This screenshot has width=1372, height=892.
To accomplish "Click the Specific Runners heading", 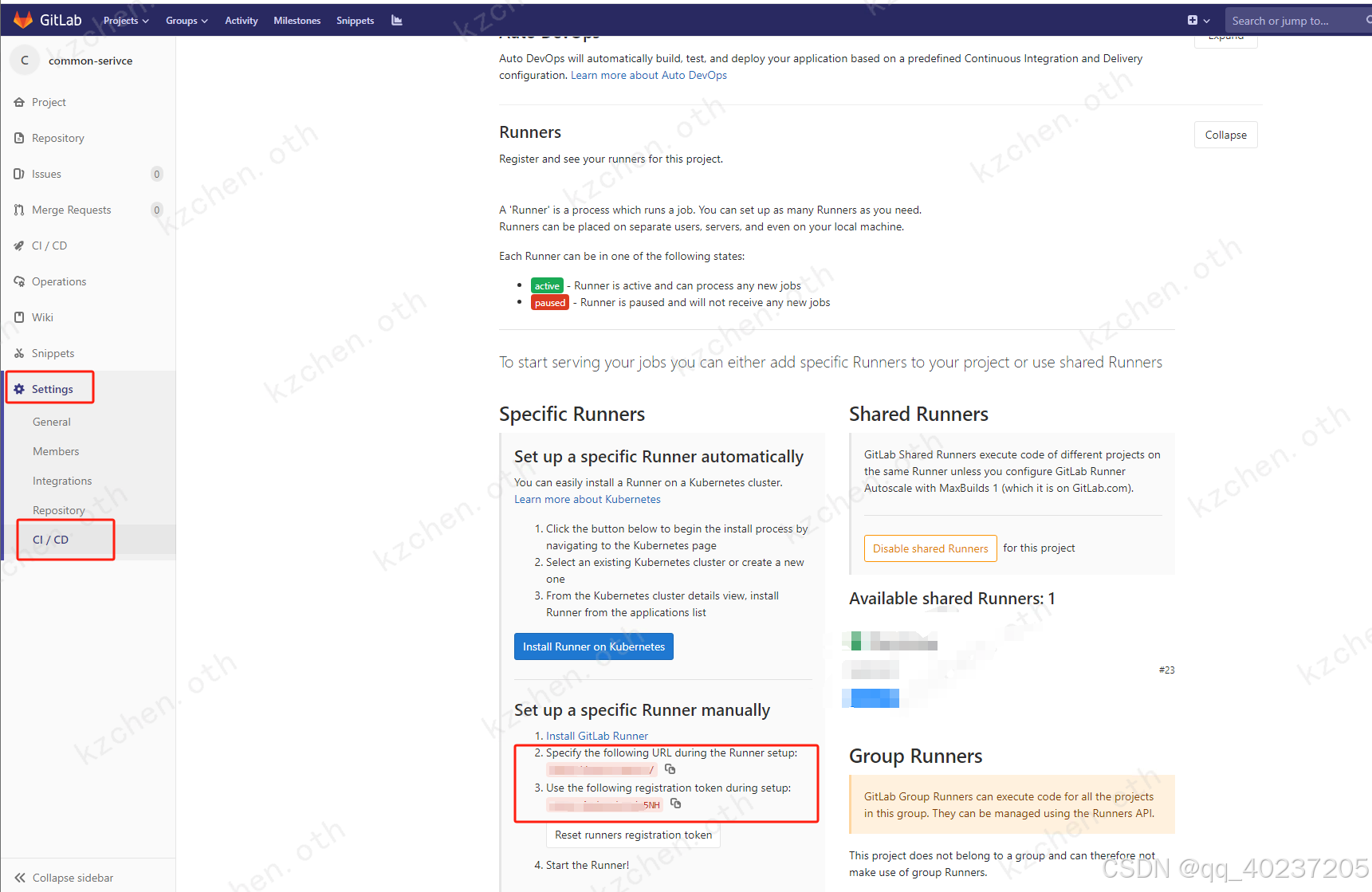I will click(572, 414).
